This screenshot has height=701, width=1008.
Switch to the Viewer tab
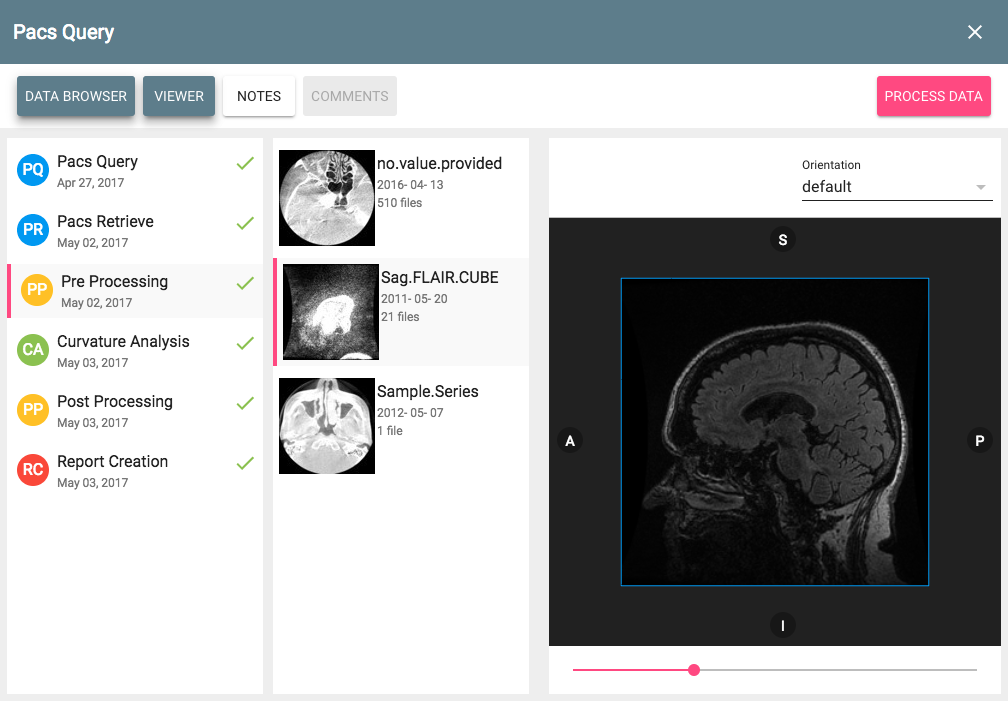coord(179,96)
